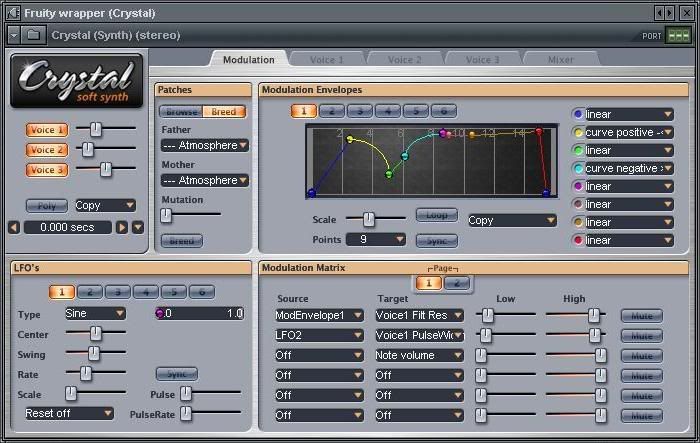Select the green envelope point at the dip
The width and height of the screenshot is (700, 443).
click(389, 174)
